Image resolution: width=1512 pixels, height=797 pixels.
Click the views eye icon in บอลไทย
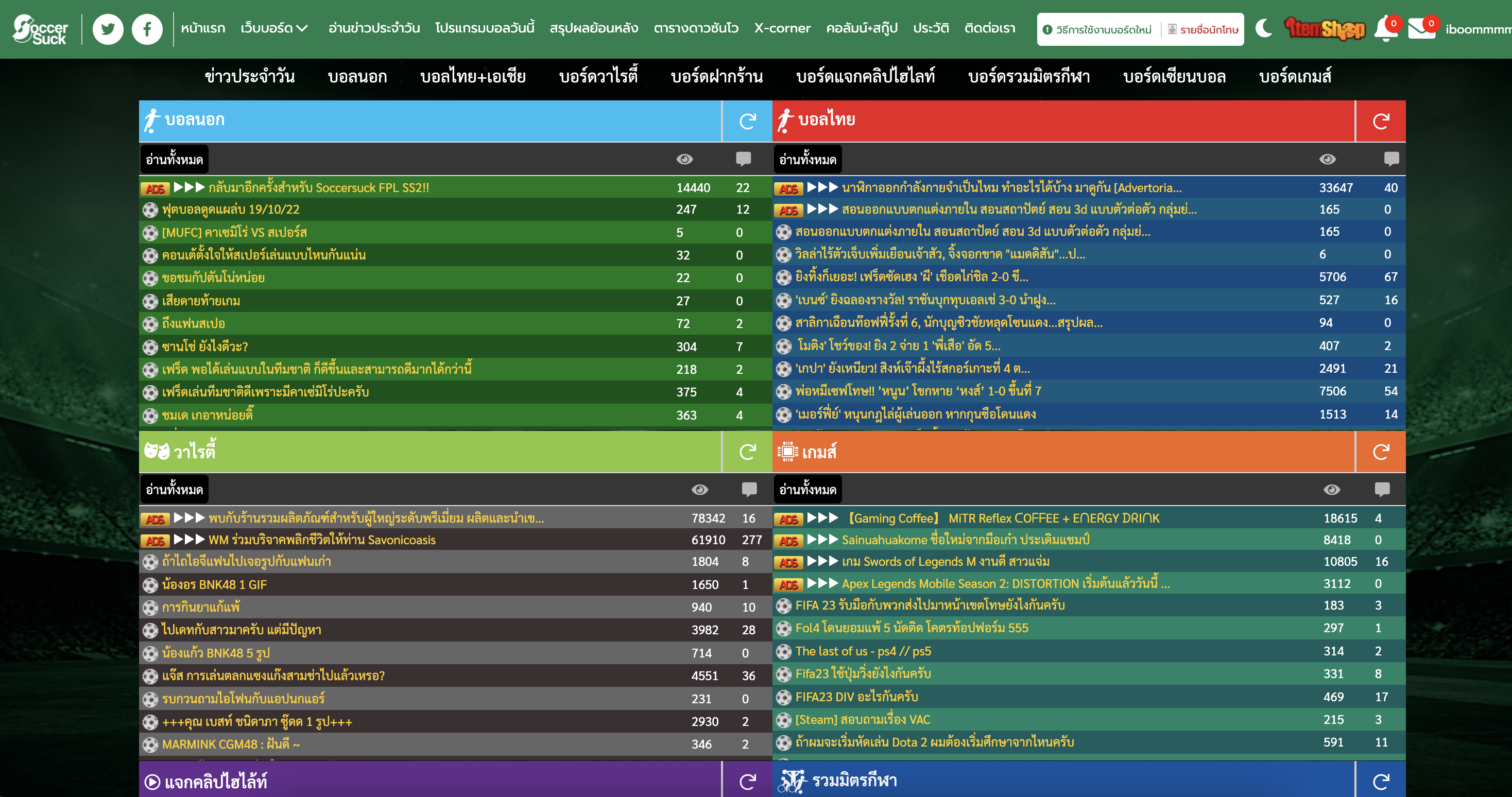[x=1327, y=159]
